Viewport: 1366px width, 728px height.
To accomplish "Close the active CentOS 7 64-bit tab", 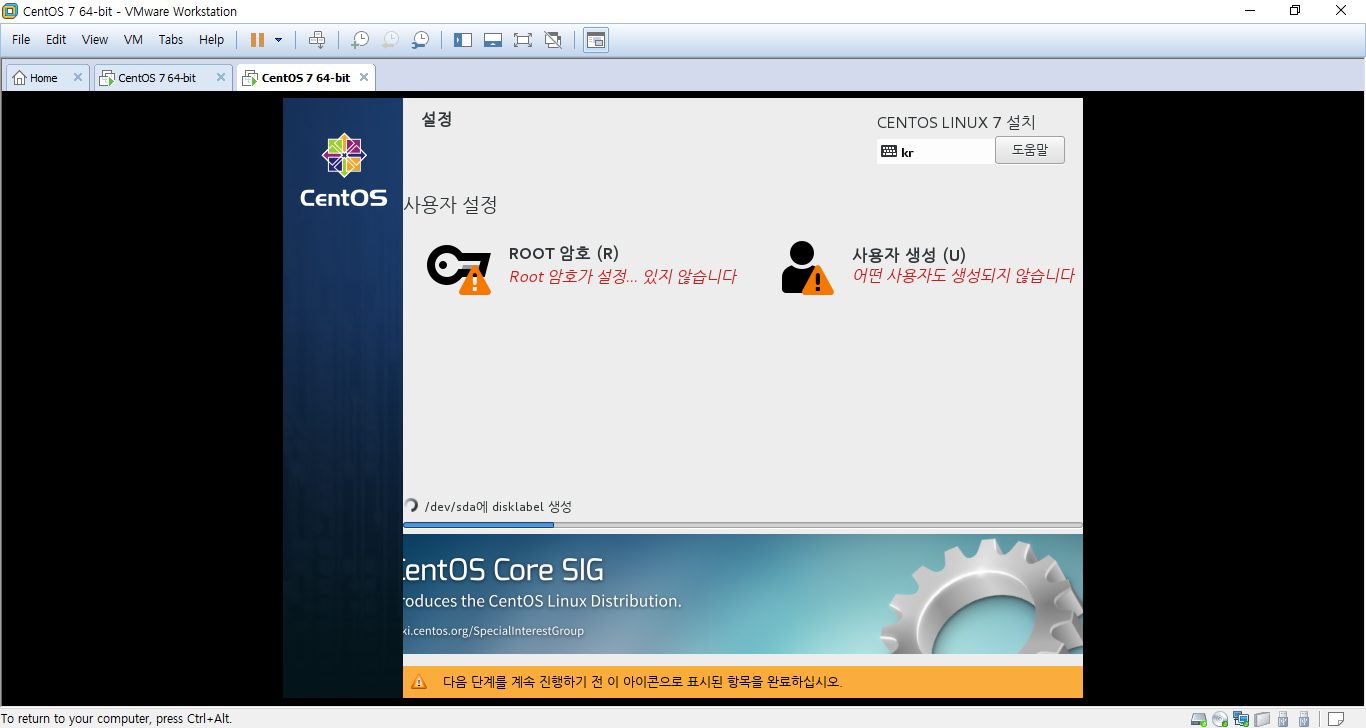I will (x=364, y=77).
